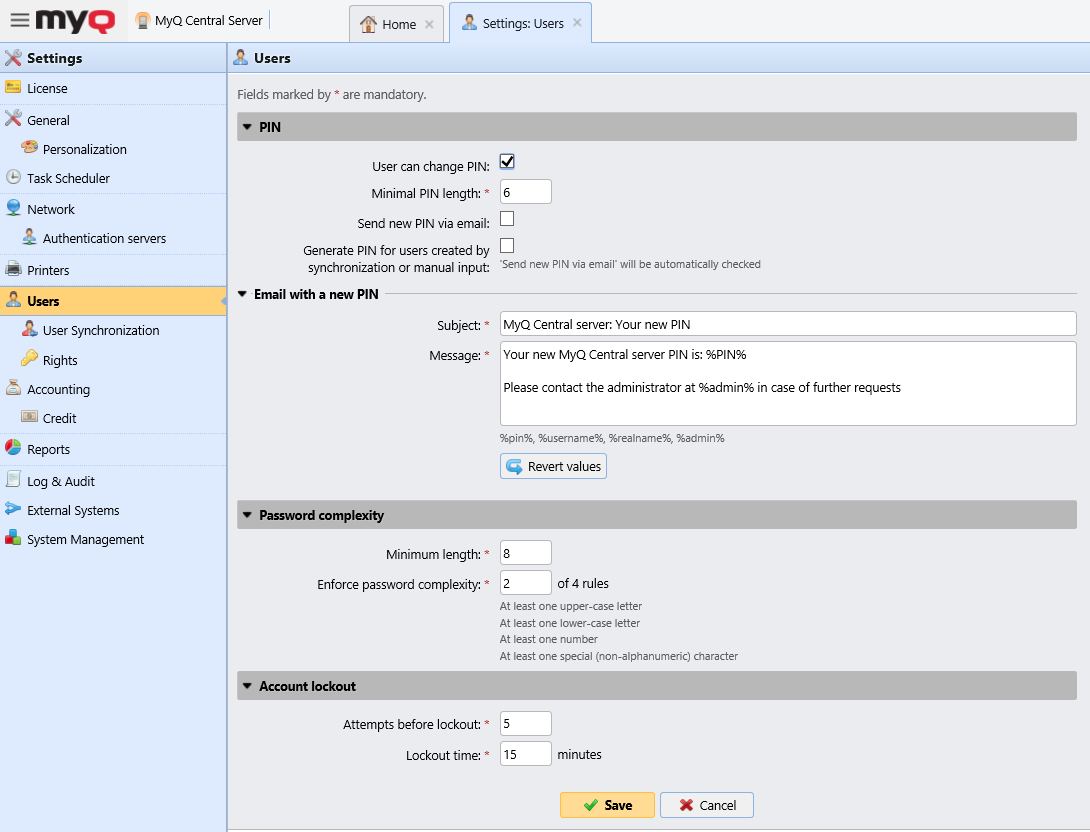This screenshot has height=832, width=1090.
Task: Open Personalization palette icon settings
Action: [29, 149]
